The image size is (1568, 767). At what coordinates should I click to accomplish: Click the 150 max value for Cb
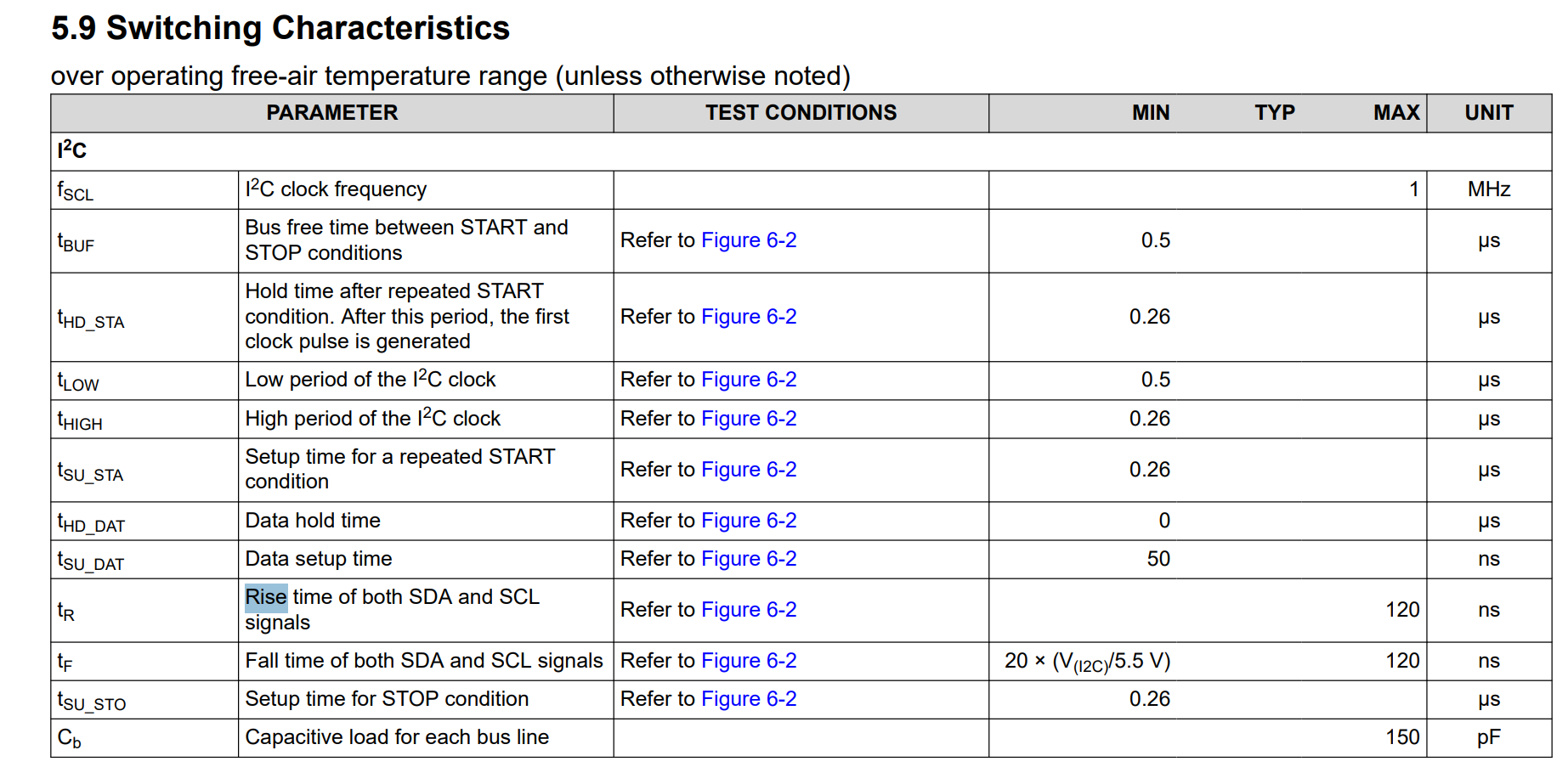pyautogui.click(x=1401, y=737)
